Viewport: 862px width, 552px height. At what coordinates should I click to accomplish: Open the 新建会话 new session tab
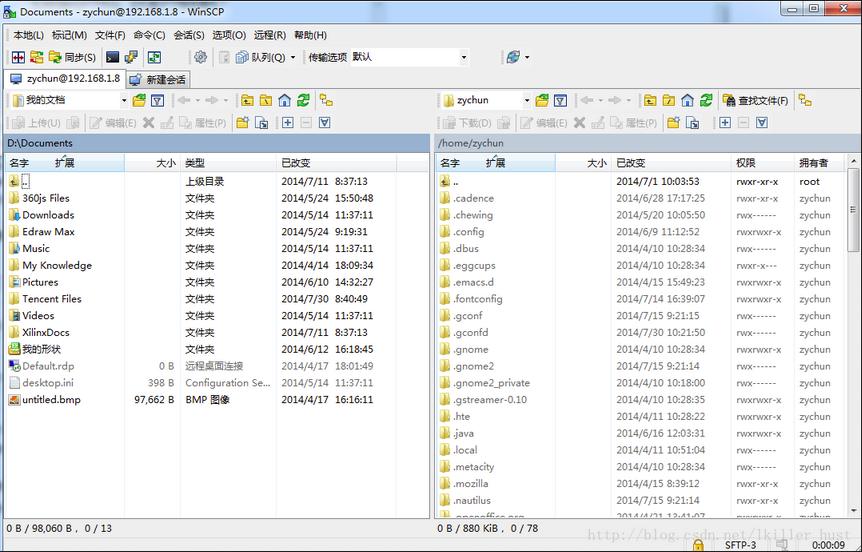158,80
